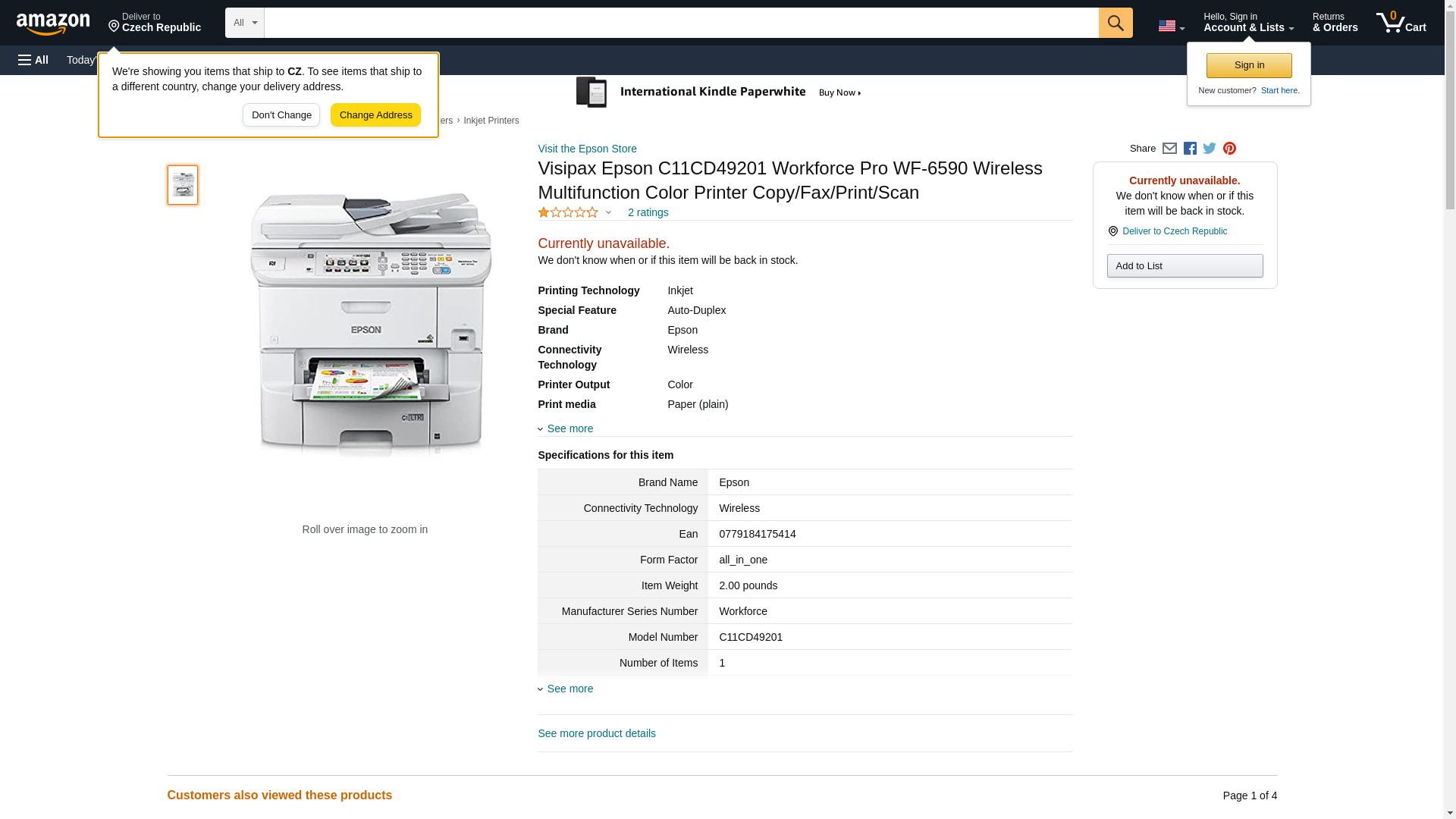Click the Change Address button
Screen dimensions: 1456x819
375,115
